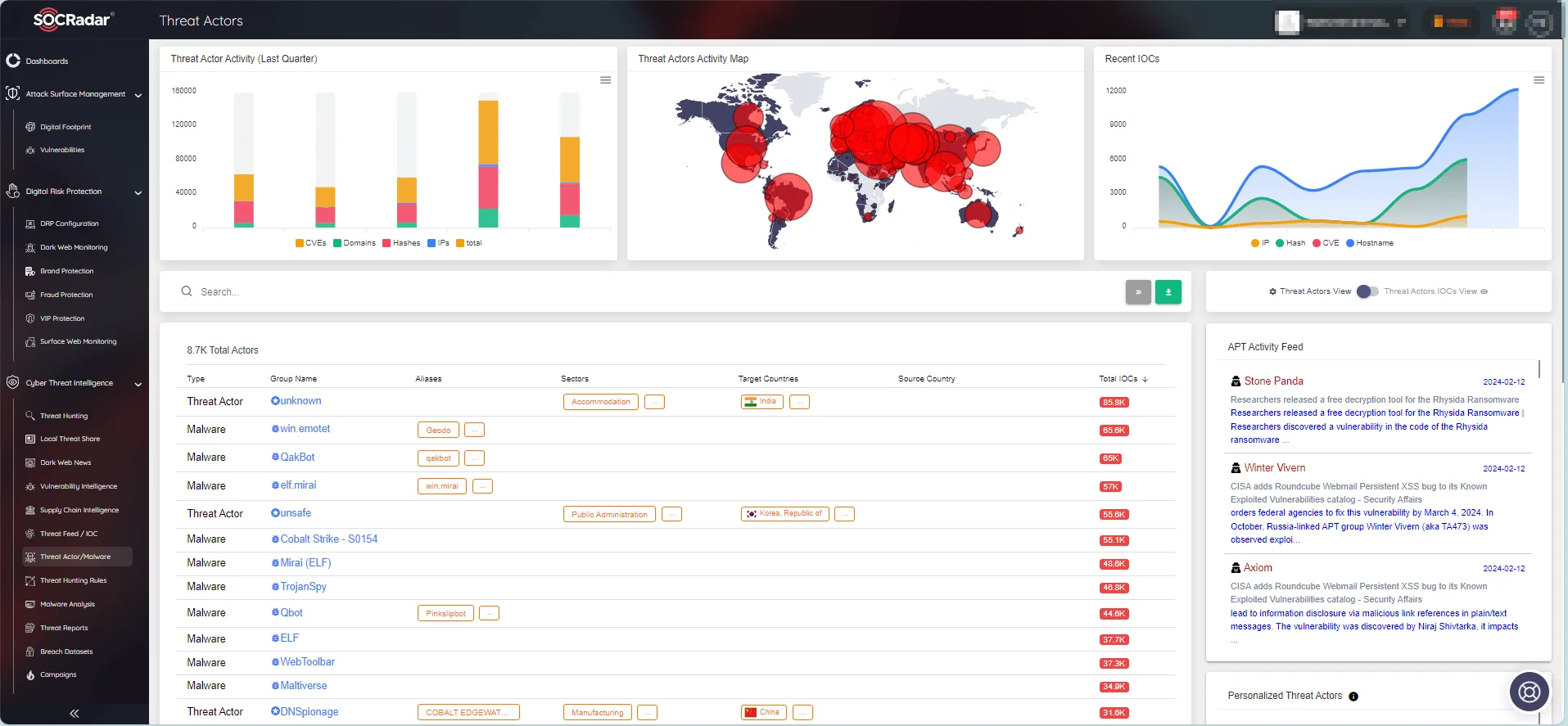1568x726 pixels.
Task: Toggle Threat Actors View / IOCs View switch
Action: pos(1367,291)
